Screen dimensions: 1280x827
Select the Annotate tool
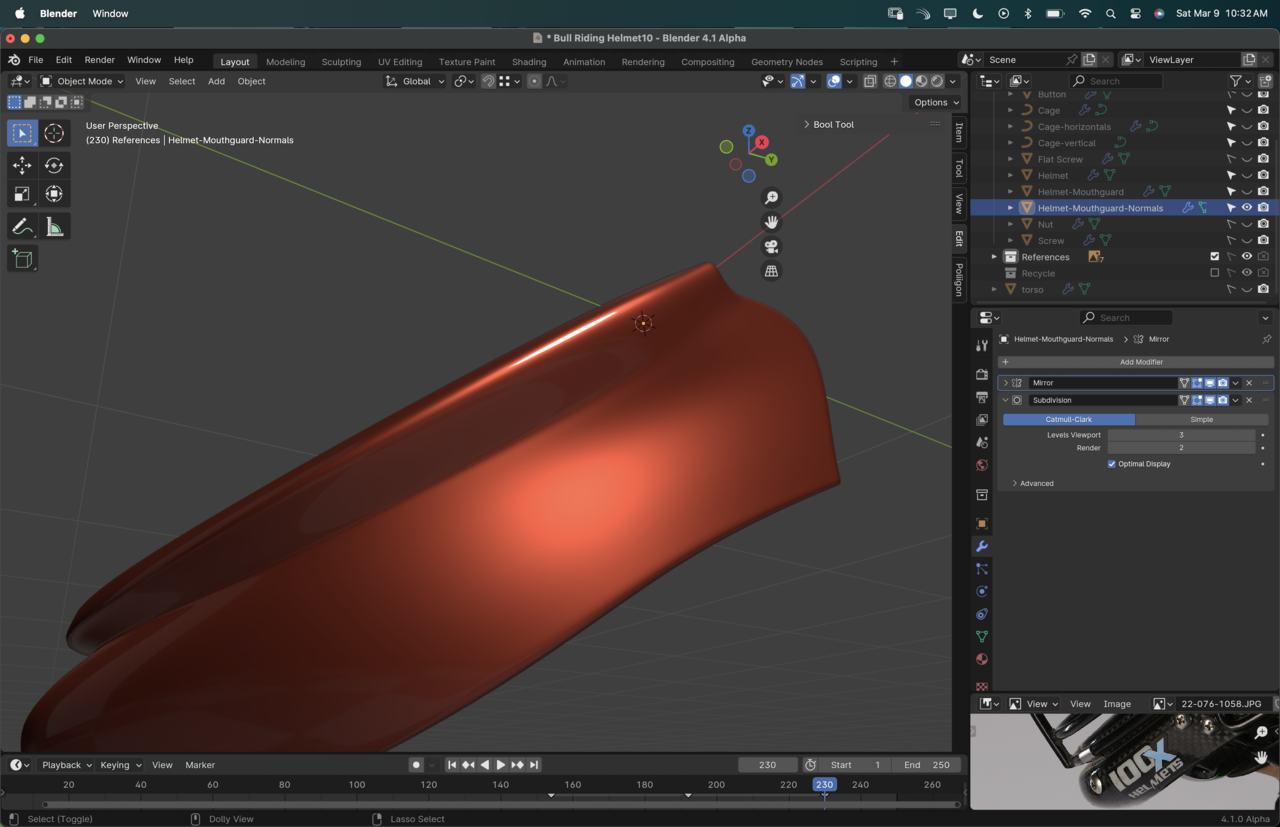(x=22, y=227)
